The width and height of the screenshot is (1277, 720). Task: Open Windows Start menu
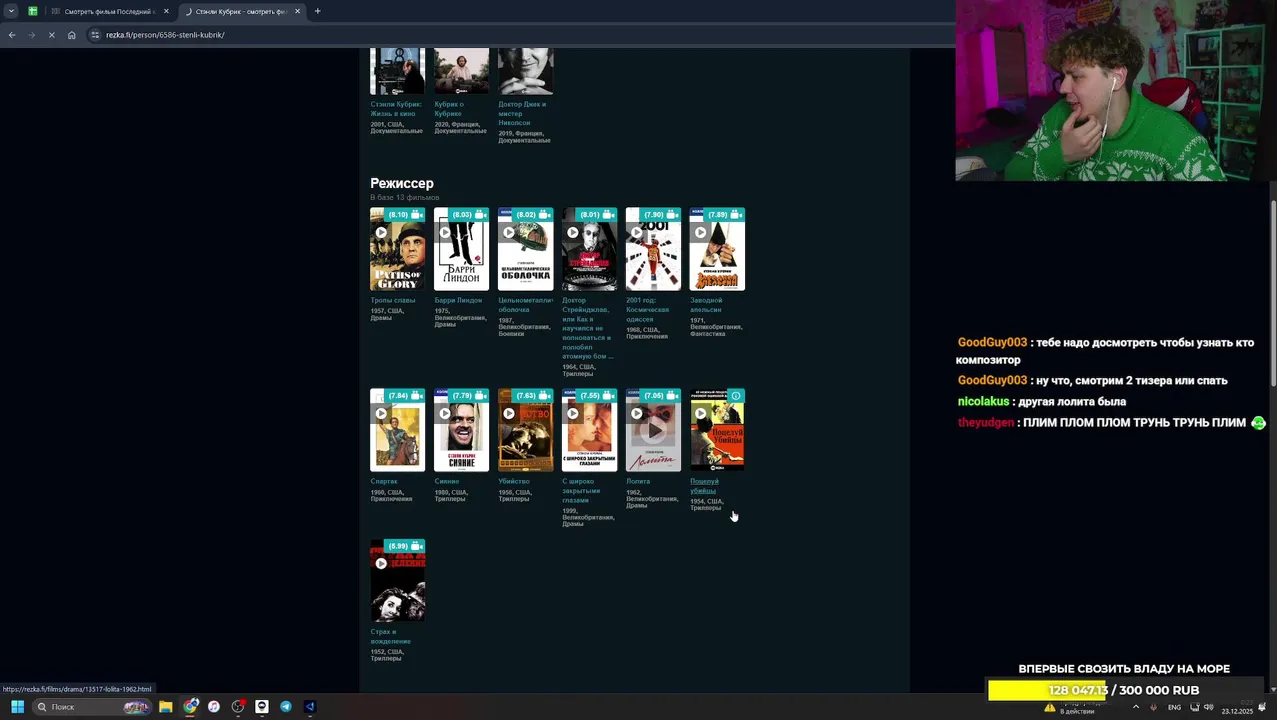point(17,707)
